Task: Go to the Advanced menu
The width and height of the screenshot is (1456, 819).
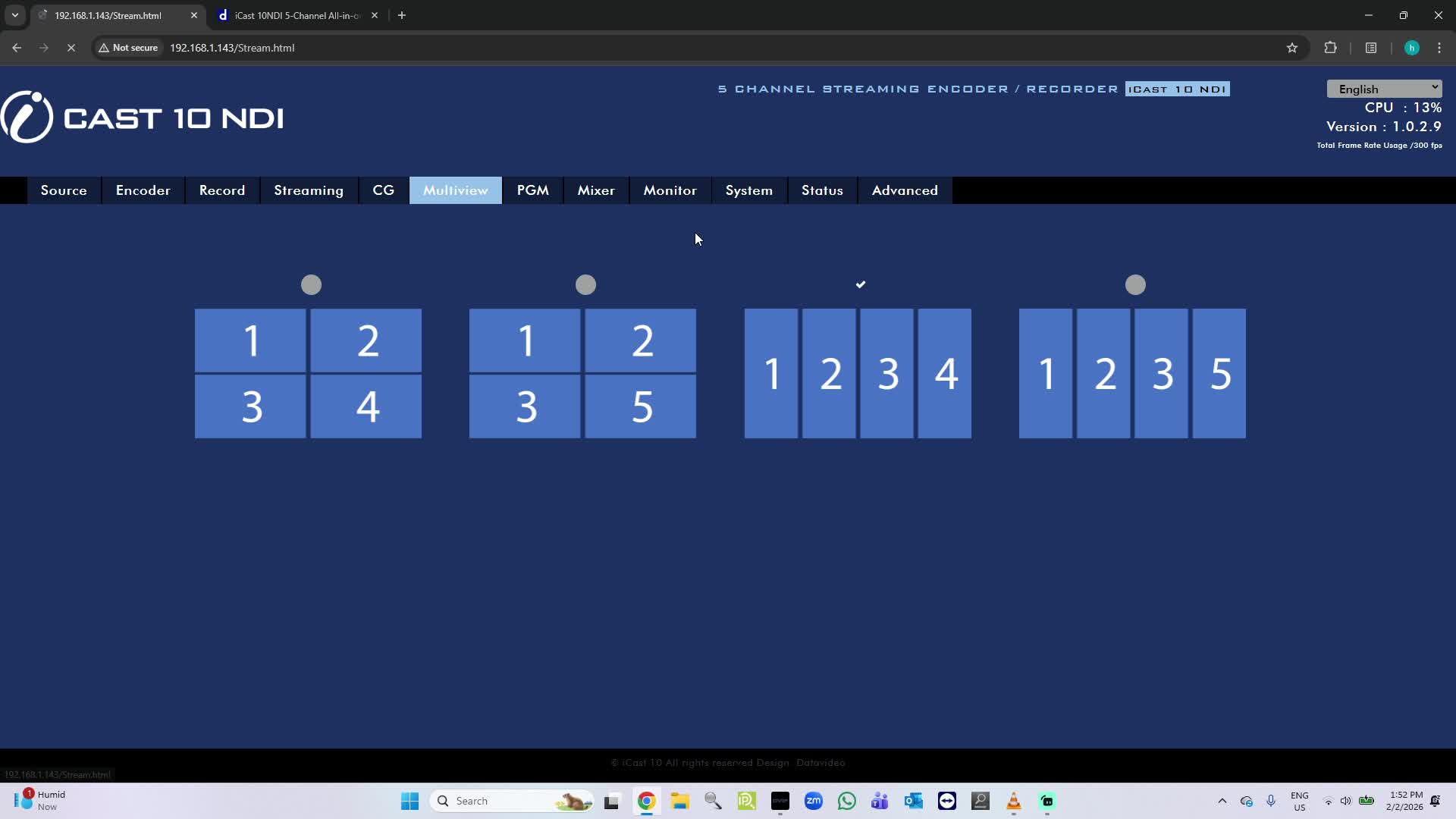Action: (904, 190)
